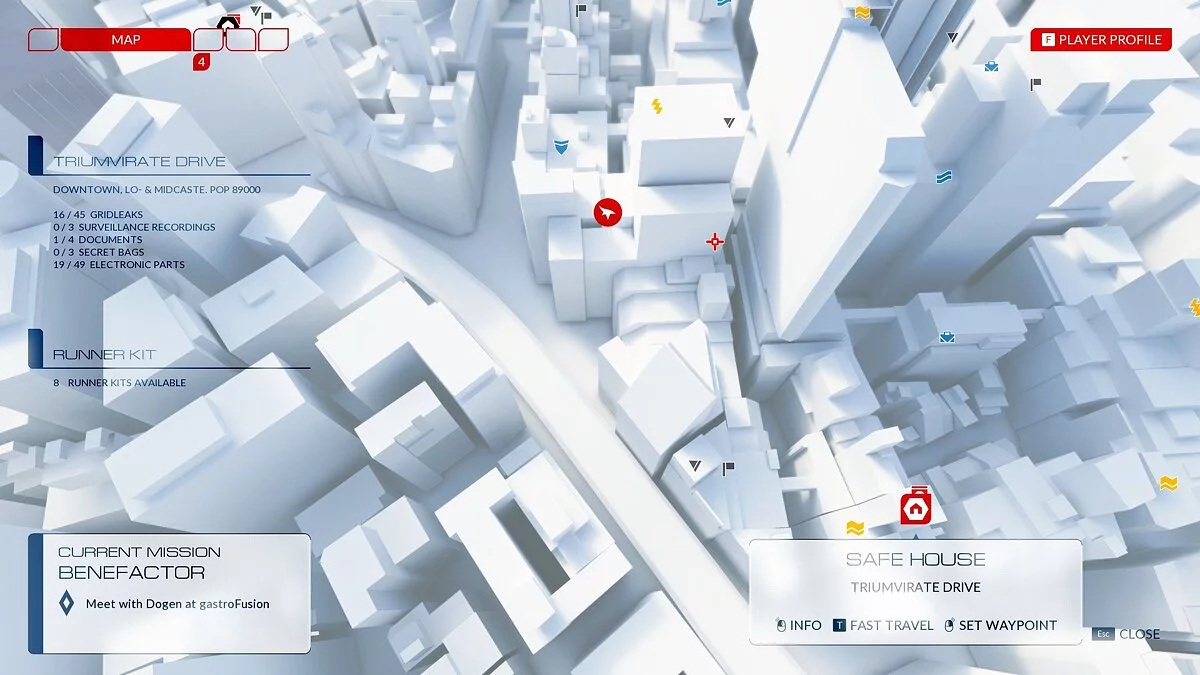
Task: Click the red crosshair mission marker
Action: coord(715,241)
